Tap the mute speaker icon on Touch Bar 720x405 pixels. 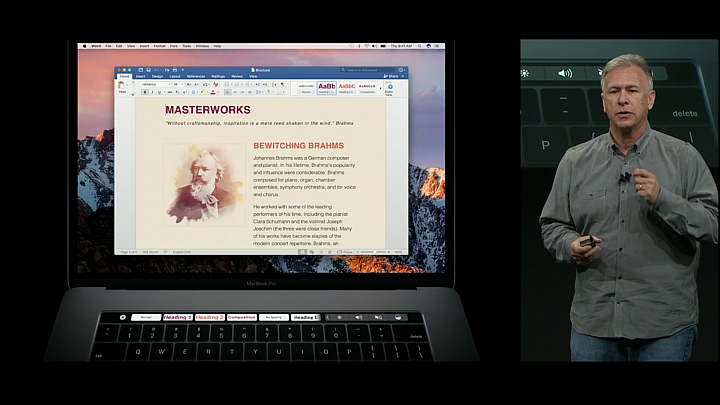(378, 317)
